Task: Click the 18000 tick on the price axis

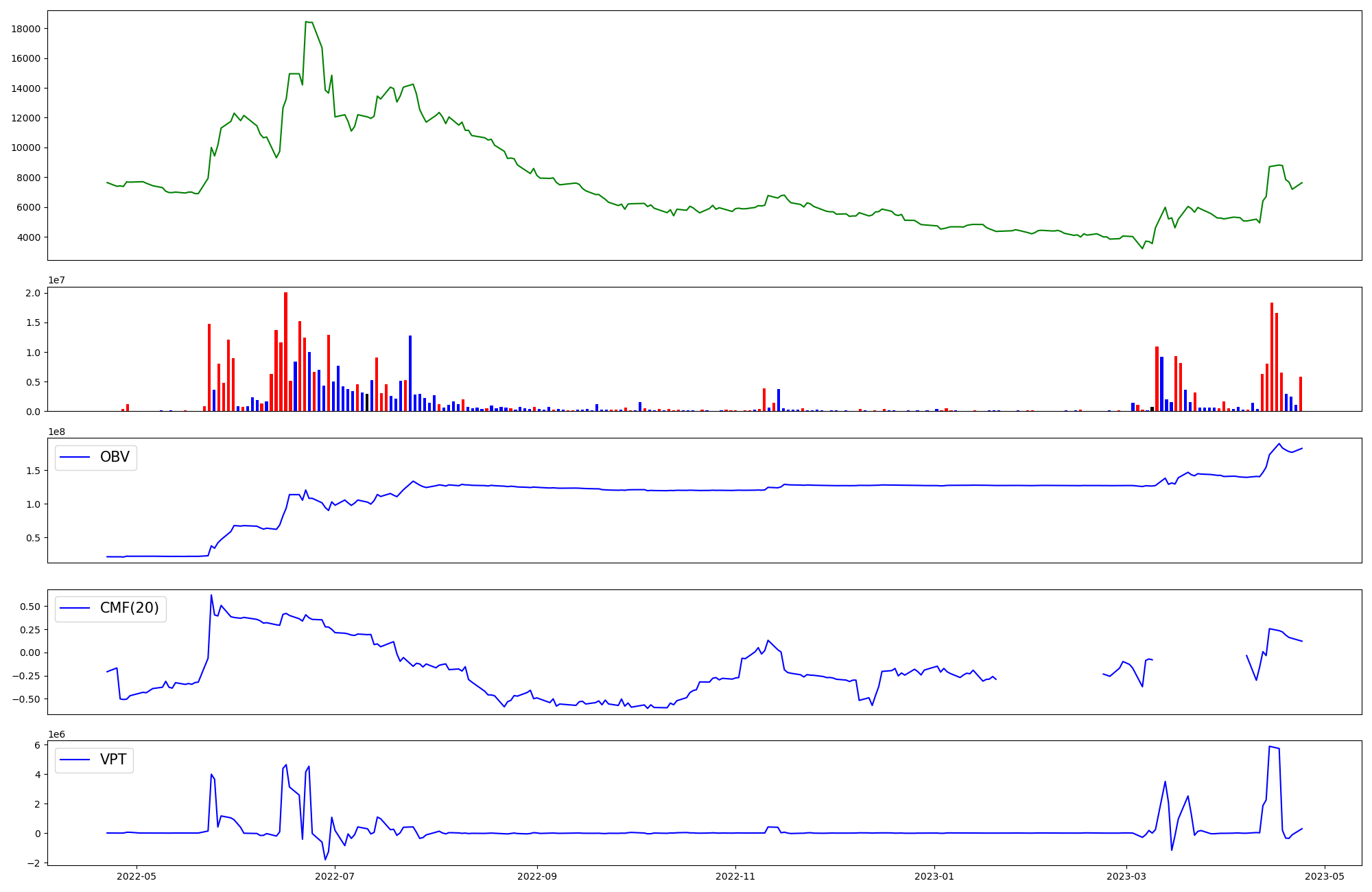Action: point(26,29)
